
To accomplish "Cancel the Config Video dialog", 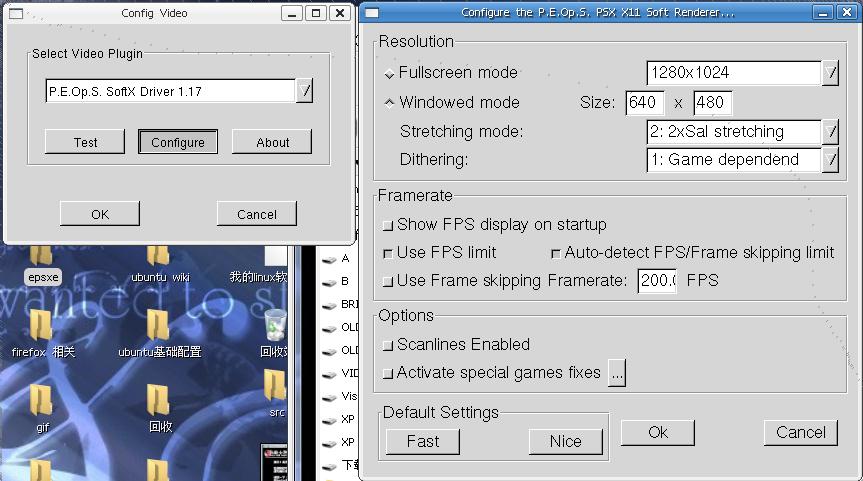I will point(256,214).
